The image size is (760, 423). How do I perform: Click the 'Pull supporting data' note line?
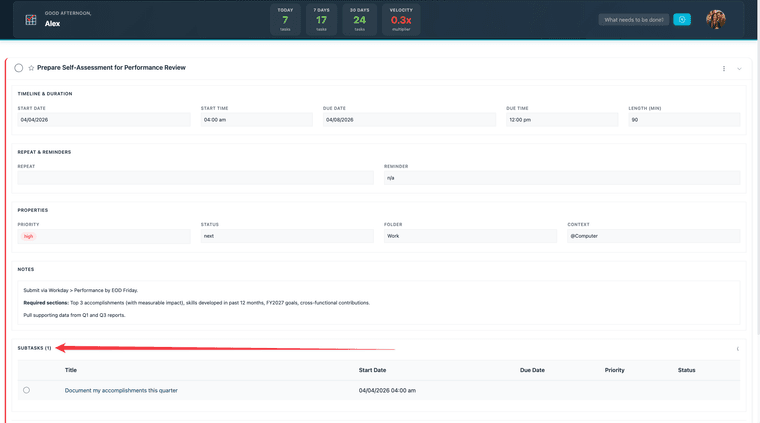click(x=74, y=315)
